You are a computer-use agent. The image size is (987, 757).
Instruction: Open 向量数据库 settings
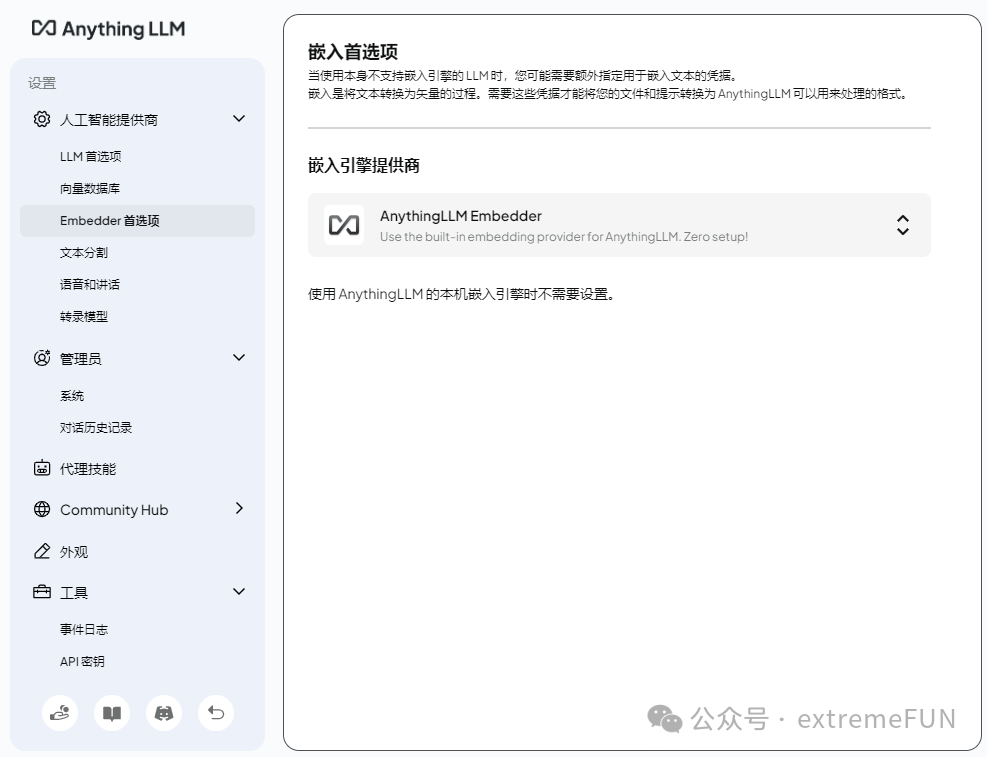coord(90,188)
